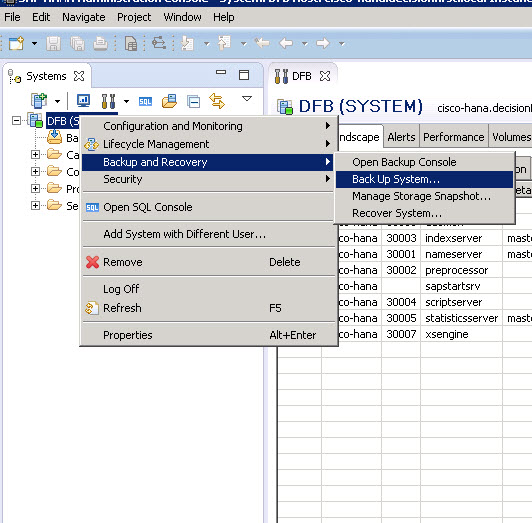Click the Link with Editor arrows icon
Screen dimensions: 532x523
[217, 101]
